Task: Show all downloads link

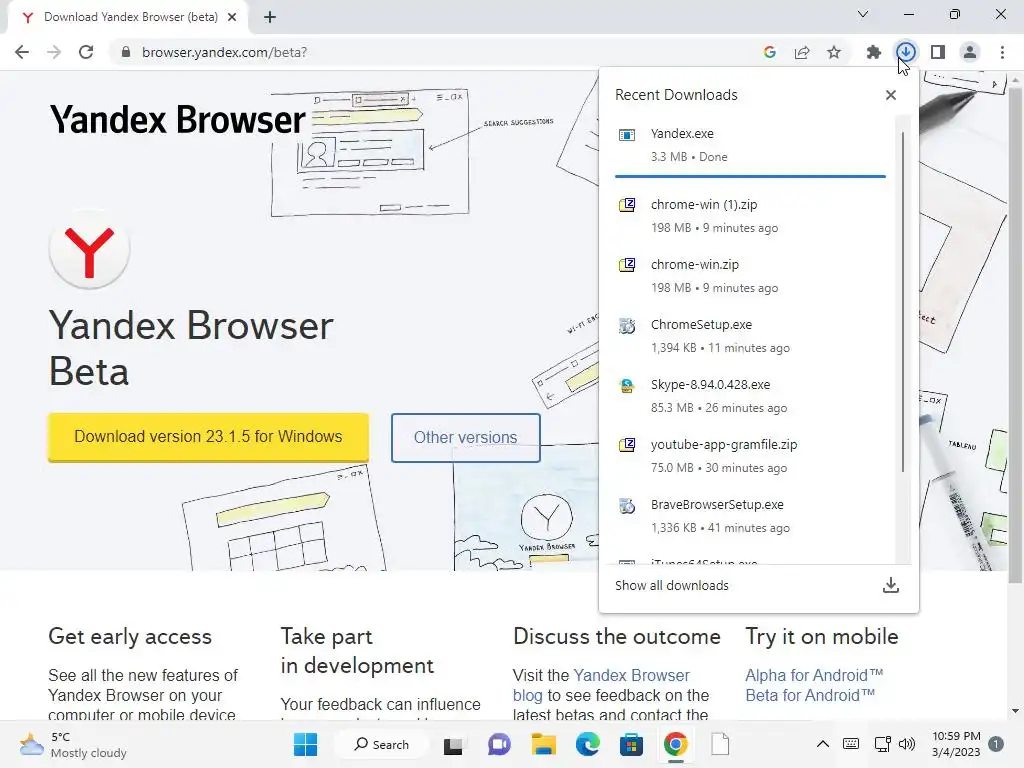Action: [671, 586]
